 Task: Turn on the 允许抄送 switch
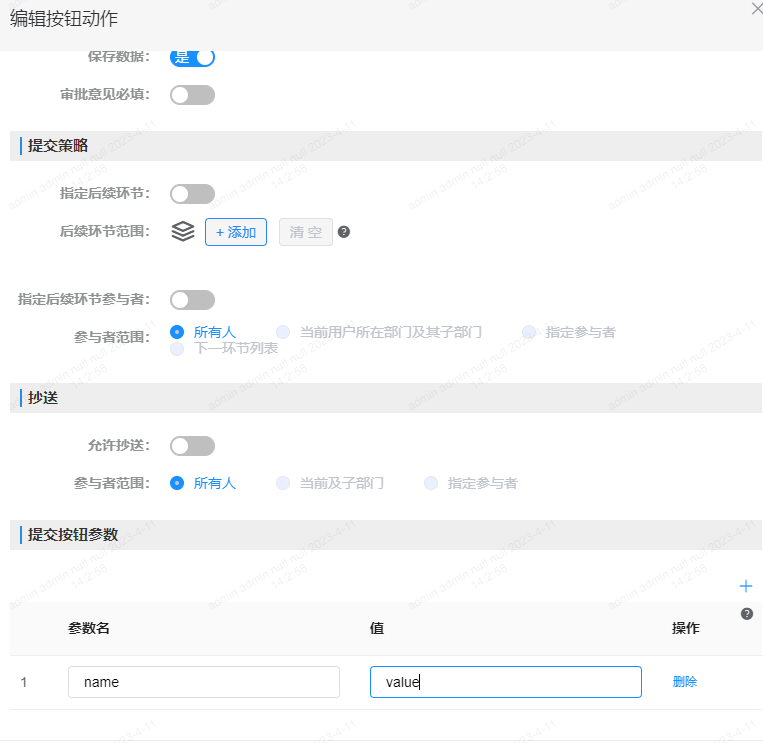(x=192, y=446)
